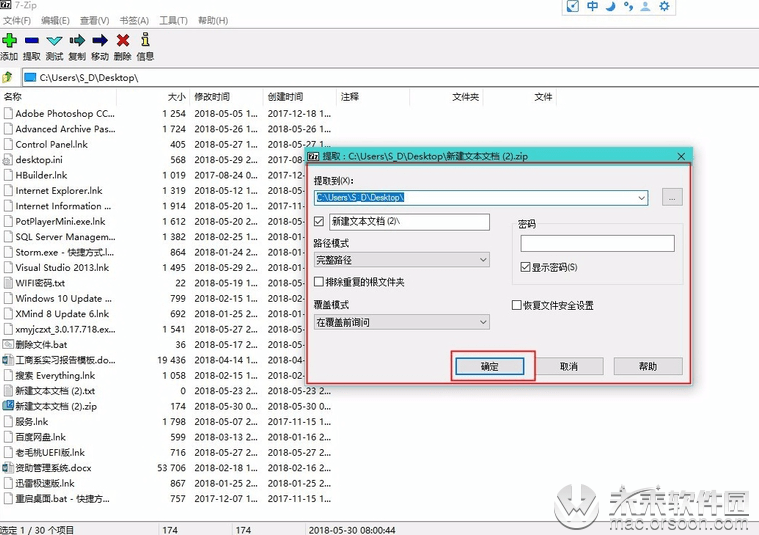Click the Copy (复制) arrow icon

coord(77,41)
